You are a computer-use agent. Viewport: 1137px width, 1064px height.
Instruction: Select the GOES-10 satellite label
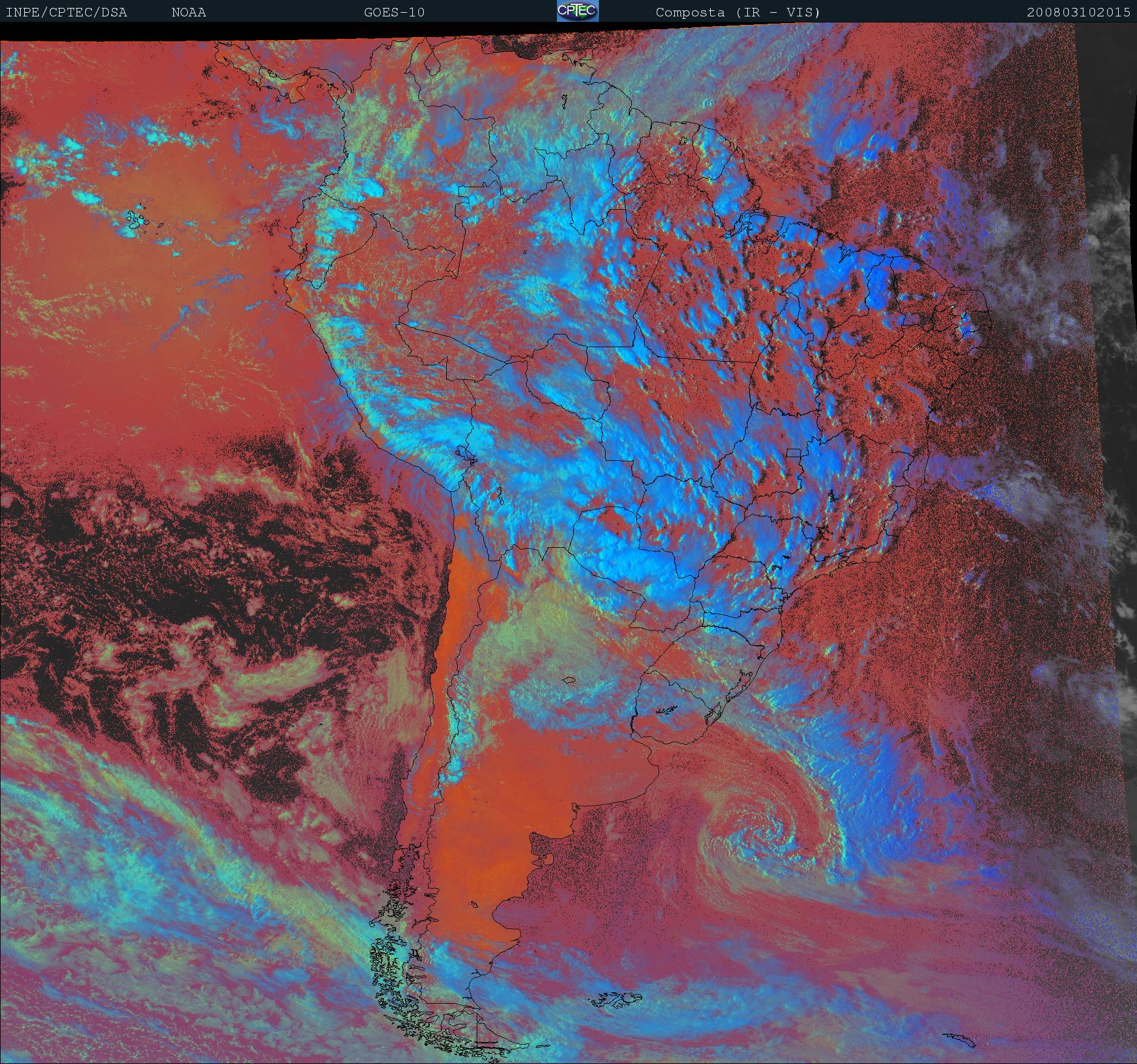click(394, 12)
